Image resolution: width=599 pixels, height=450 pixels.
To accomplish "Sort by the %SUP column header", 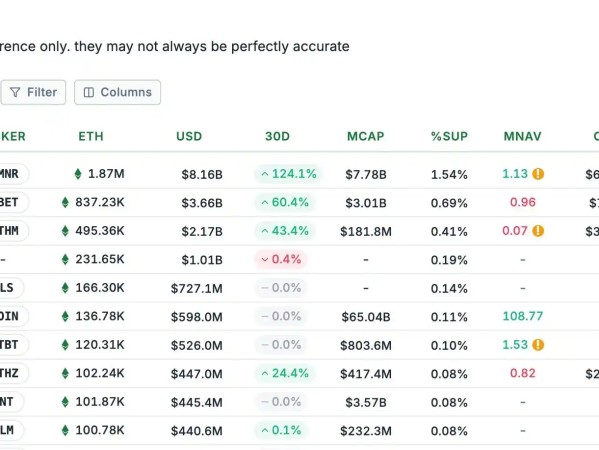I will pyautogui.click(x=449, y=136).
